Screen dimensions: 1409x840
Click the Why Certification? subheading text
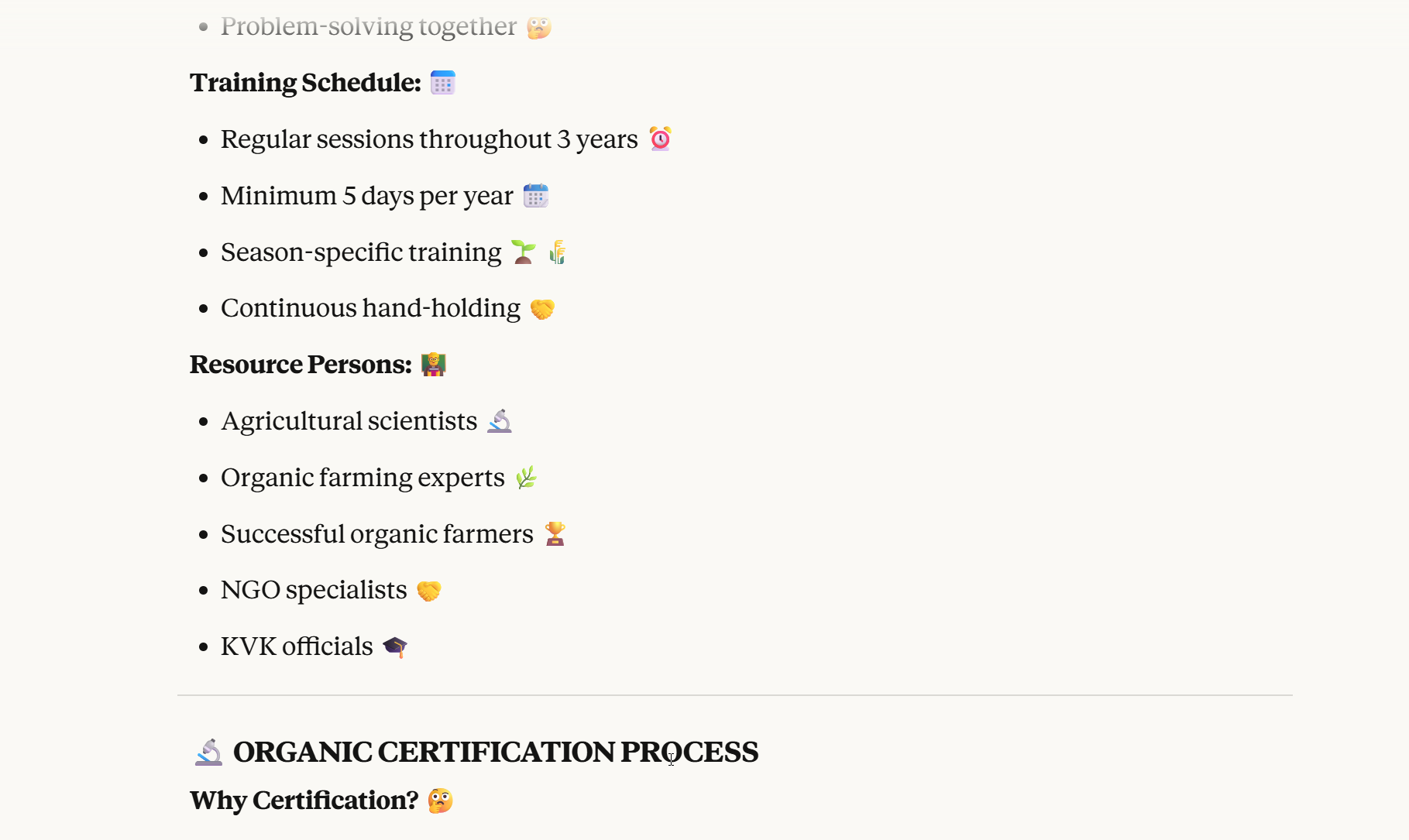pyautogui.click(x=304, y=801)
